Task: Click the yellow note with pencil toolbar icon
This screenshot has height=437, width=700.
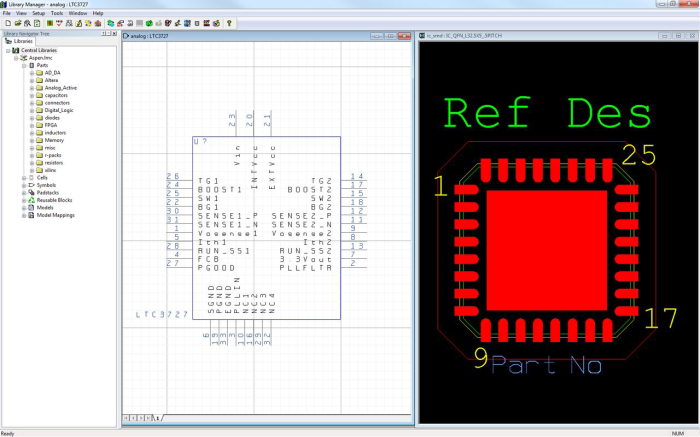Action: coord(79,23)
